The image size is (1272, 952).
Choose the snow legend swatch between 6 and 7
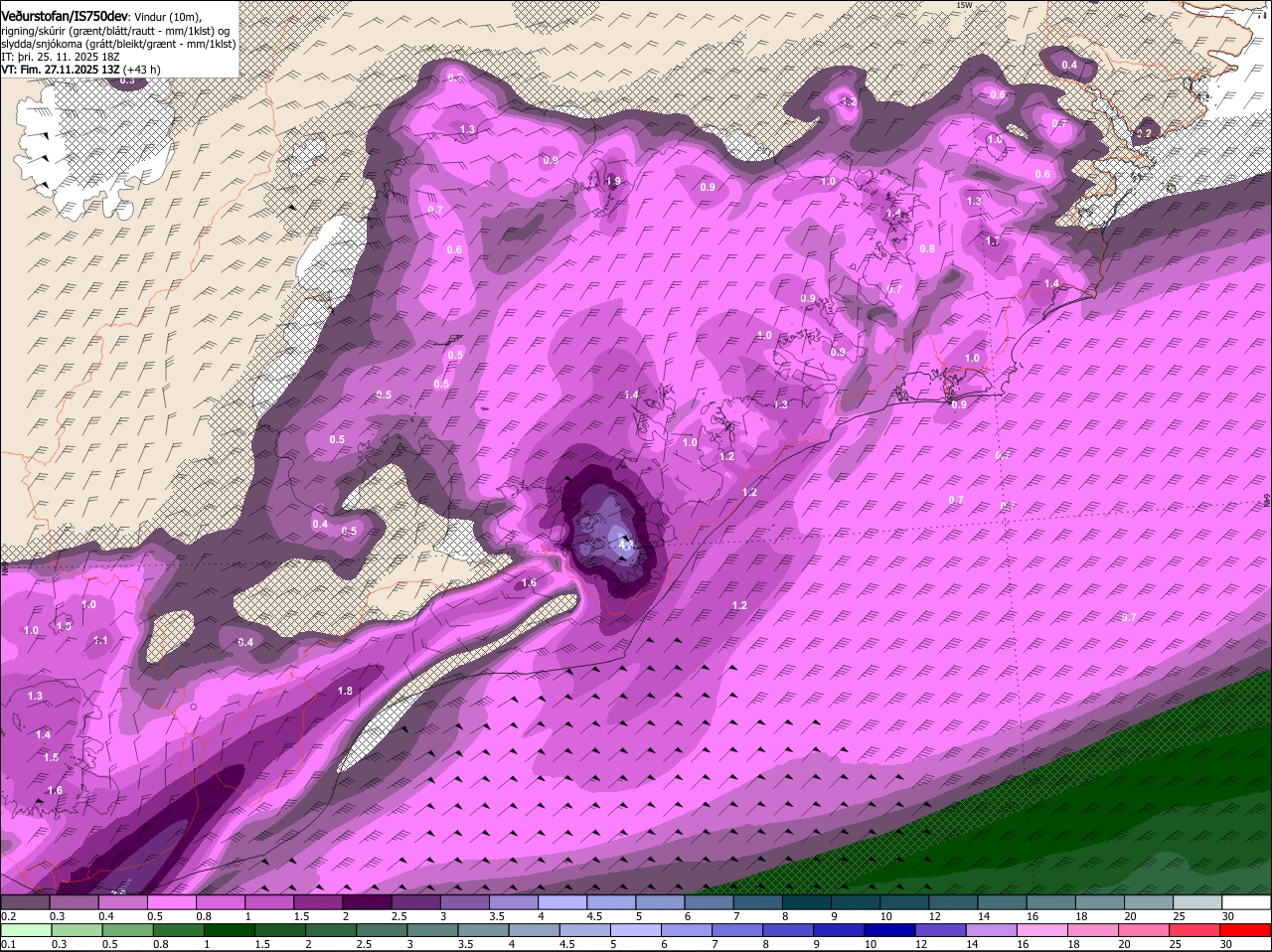pos(710,902)
